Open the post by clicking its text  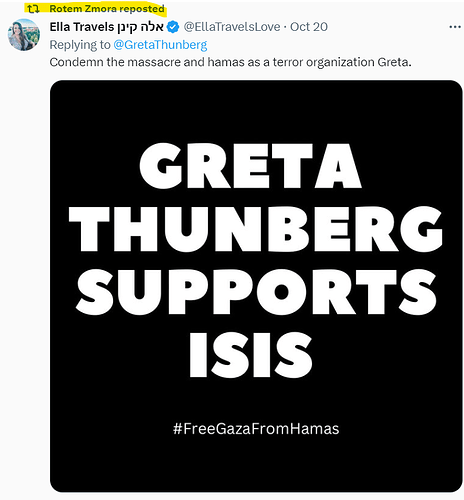pyautogui.click(x=230, y=62)
